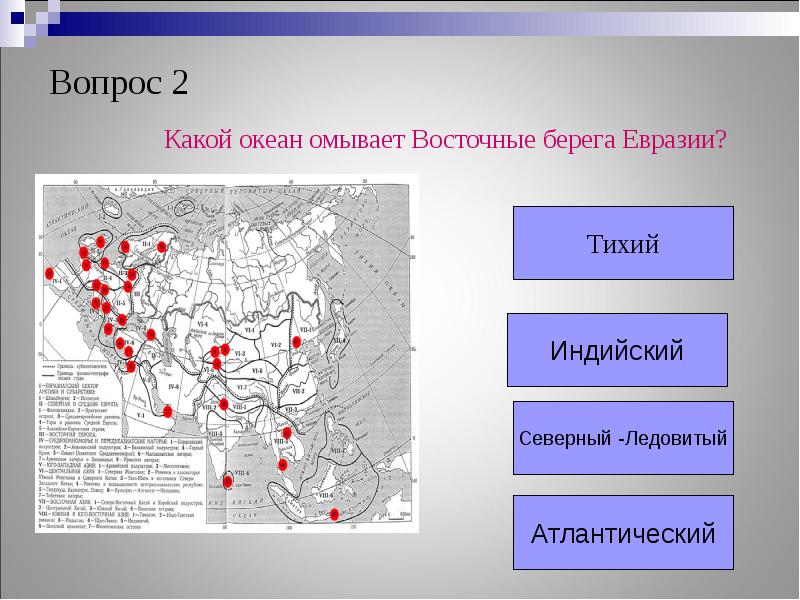The height and width of the screenshot is (600, 800).
Task: Click the red marker on the Malay Peninsula
Action: click(282, 464)
